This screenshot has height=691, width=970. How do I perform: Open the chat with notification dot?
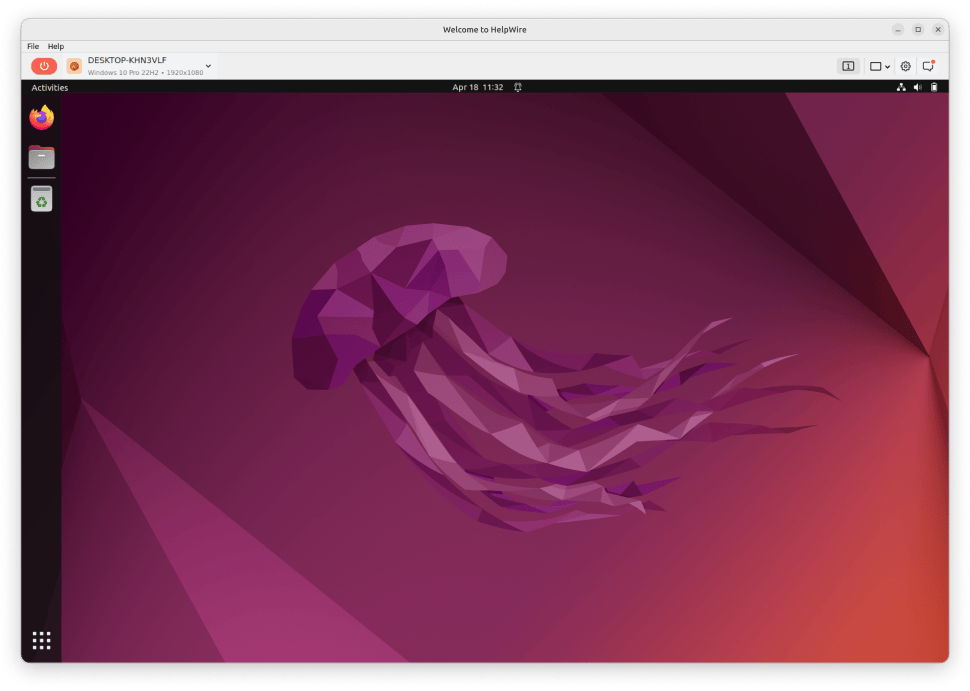[929, 66]
